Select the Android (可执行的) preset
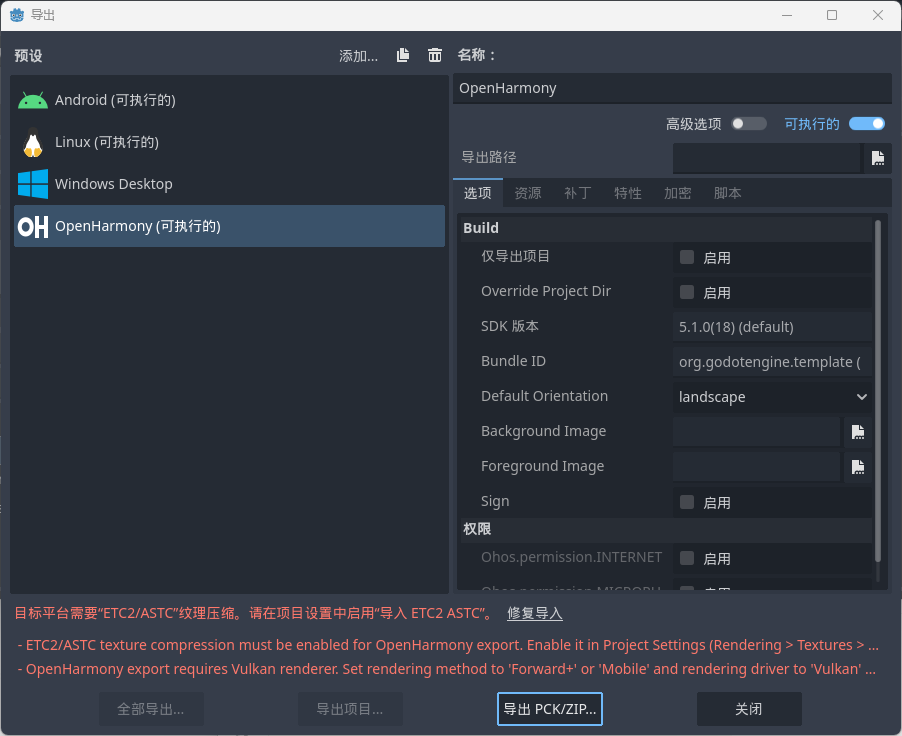The image size is (902, 736). pyautogui.click(x=230, y=100)
